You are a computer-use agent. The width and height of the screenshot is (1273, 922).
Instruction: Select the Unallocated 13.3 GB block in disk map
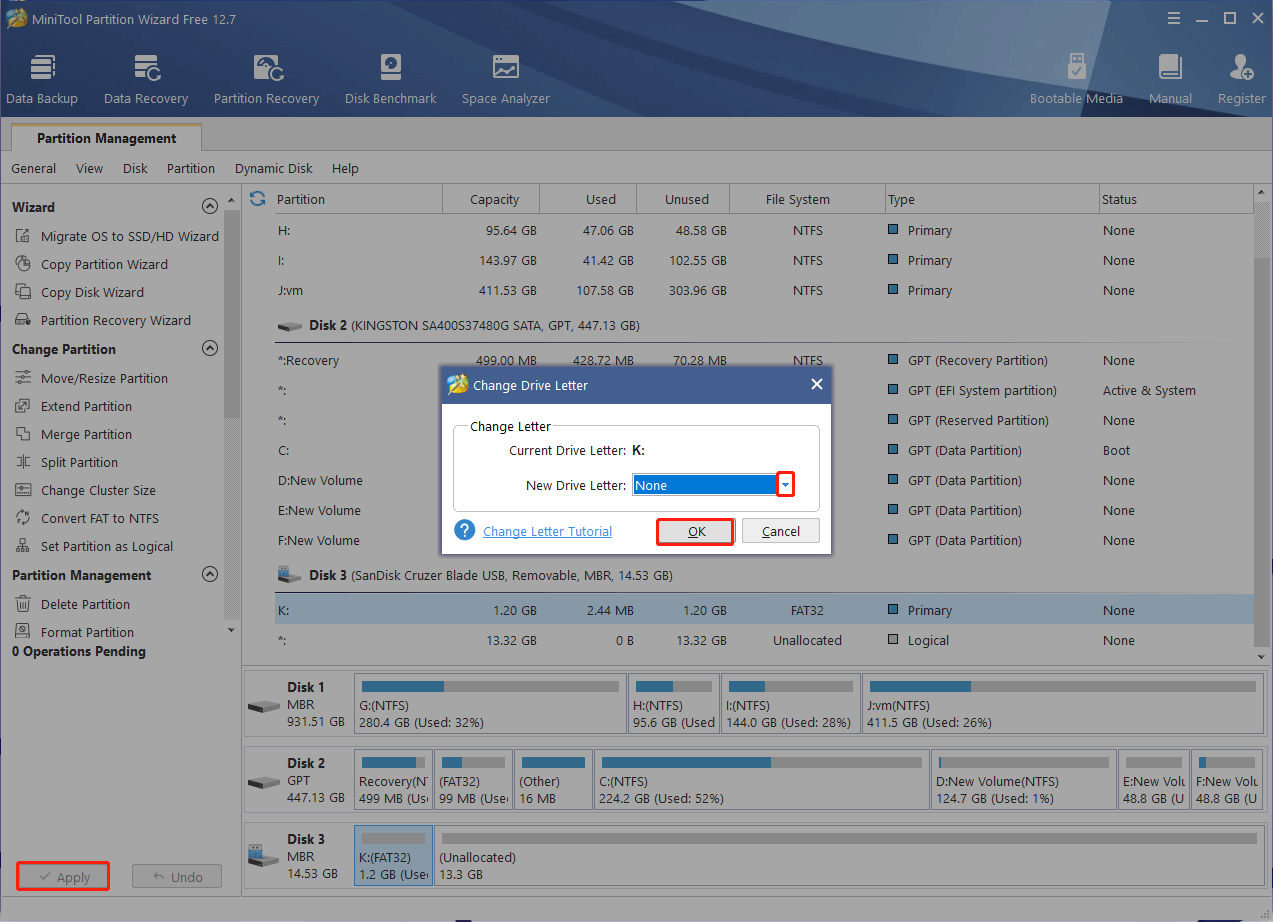coord(848,855)
